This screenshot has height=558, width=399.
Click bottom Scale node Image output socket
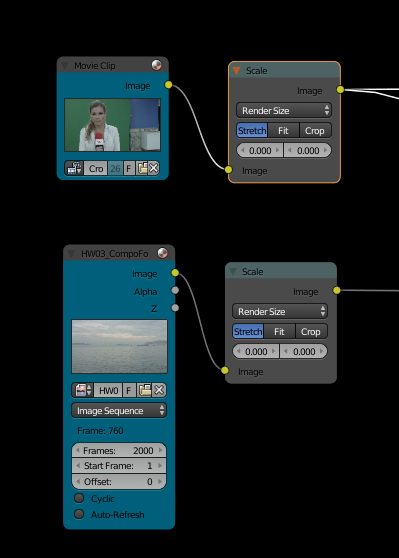tap(336, 290)
